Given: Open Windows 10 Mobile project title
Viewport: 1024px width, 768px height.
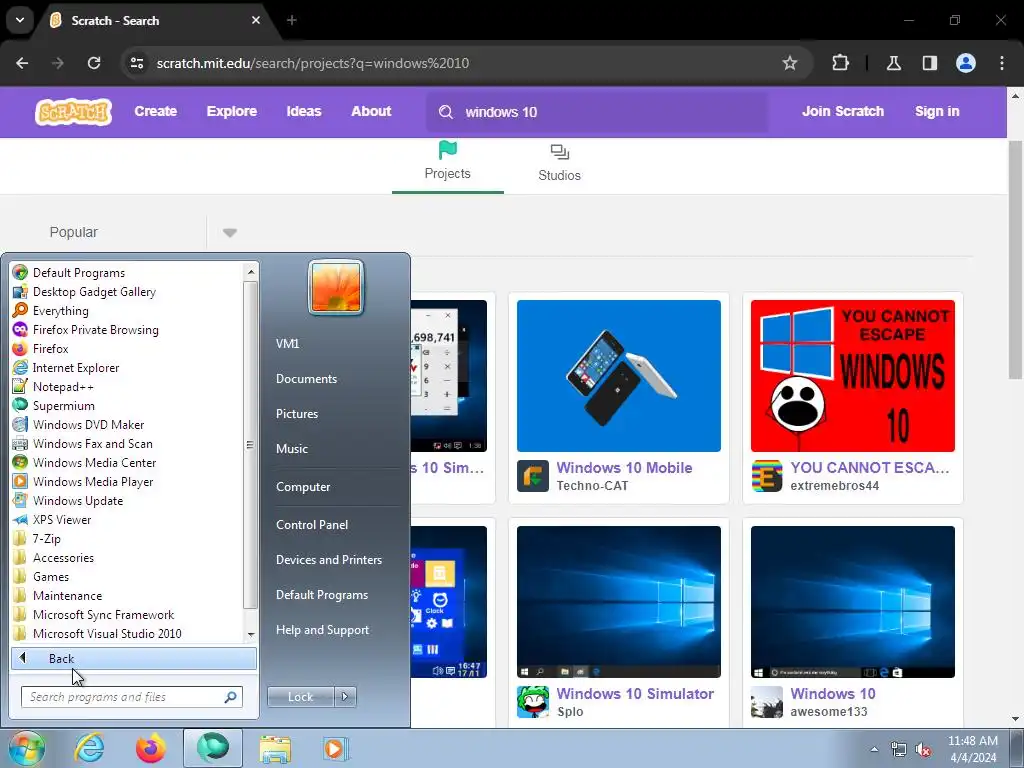Looking at the screenshot, I should [624, 468].
